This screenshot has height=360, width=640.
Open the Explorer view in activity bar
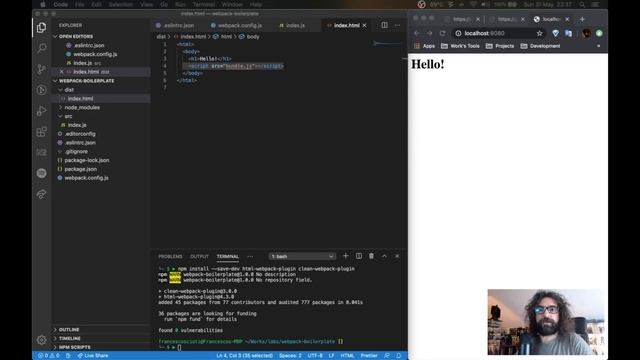(41, 27)
